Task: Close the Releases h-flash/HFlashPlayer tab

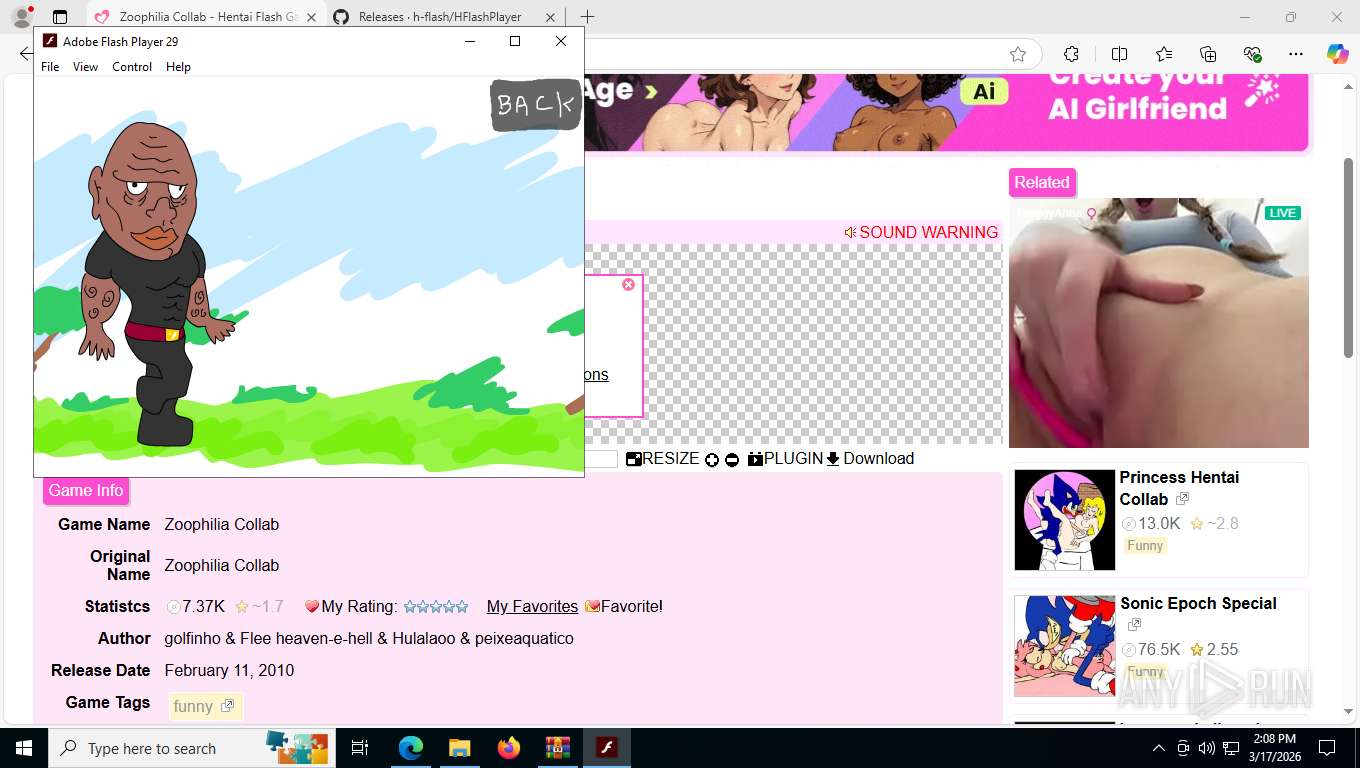Action: point(550,17)
